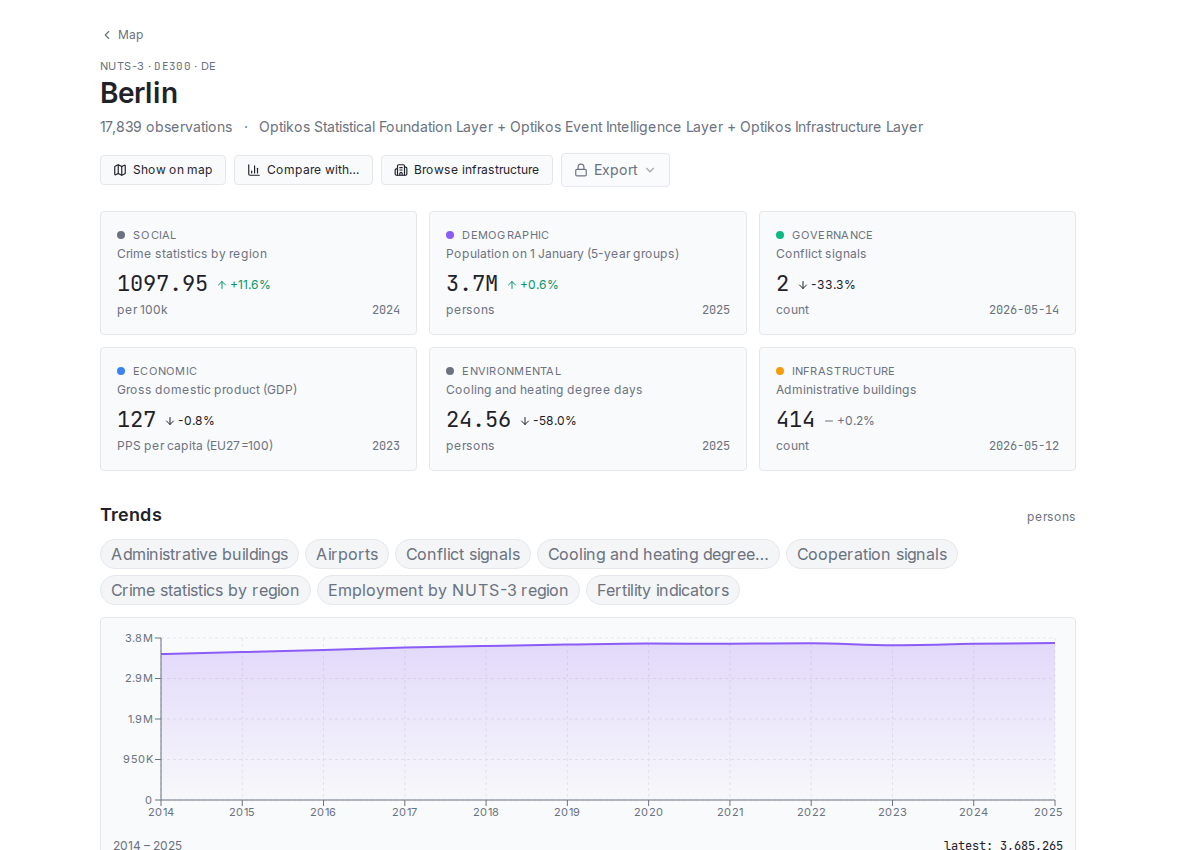
Task: Click the building icon in Browse infrastructure
Action: tap(401, 170)
